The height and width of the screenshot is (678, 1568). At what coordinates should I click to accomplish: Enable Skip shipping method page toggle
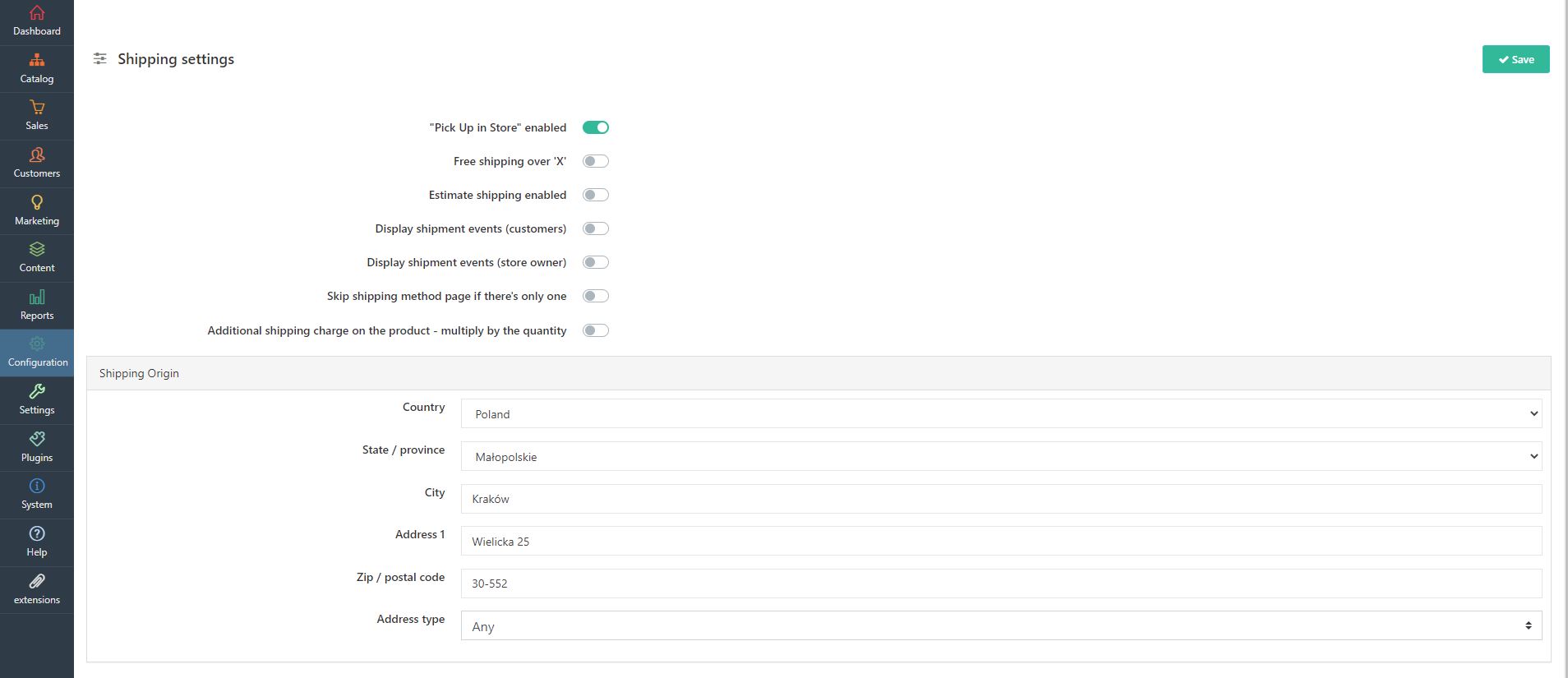596,296
